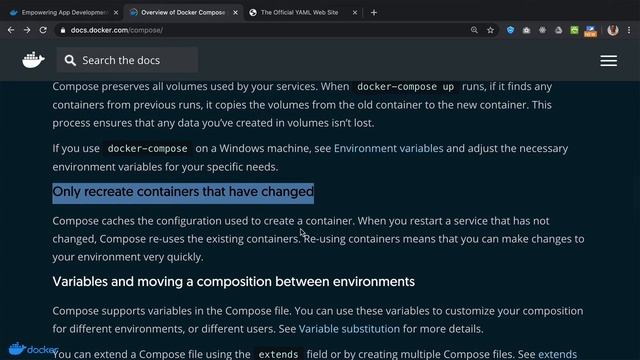Open the green extension icon
The height and width of the screenshot is (360, 640).
click(574, 30)
